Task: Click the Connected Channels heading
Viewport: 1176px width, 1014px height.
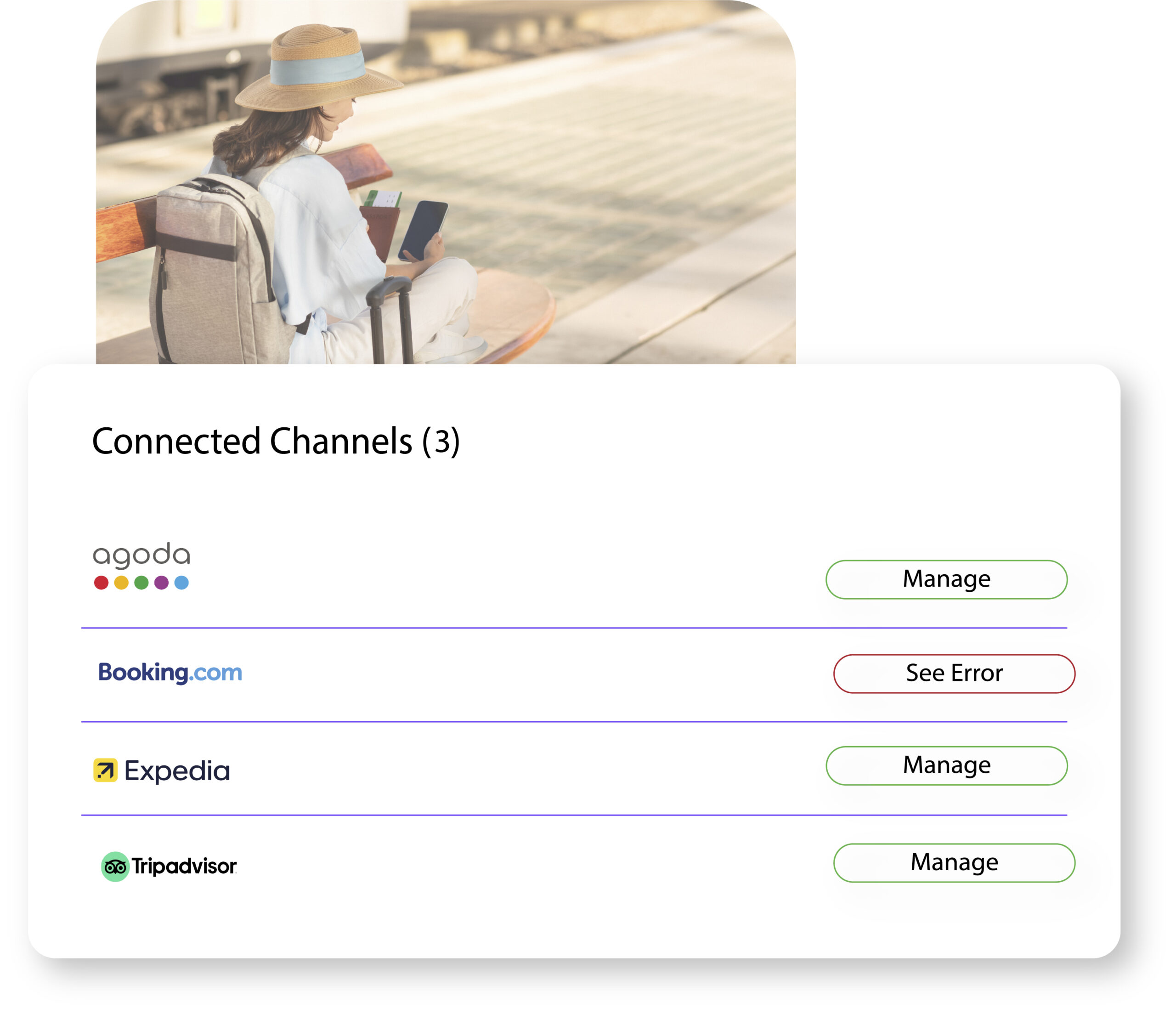Action: 275,441
